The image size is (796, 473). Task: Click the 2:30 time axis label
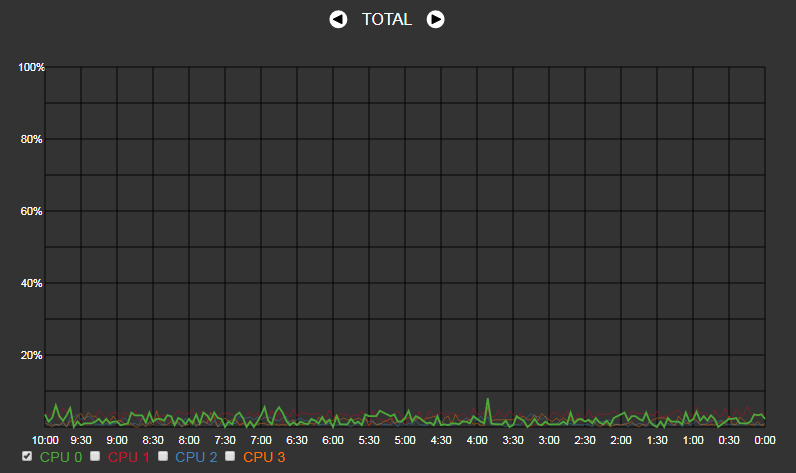[x=585, y=440]
